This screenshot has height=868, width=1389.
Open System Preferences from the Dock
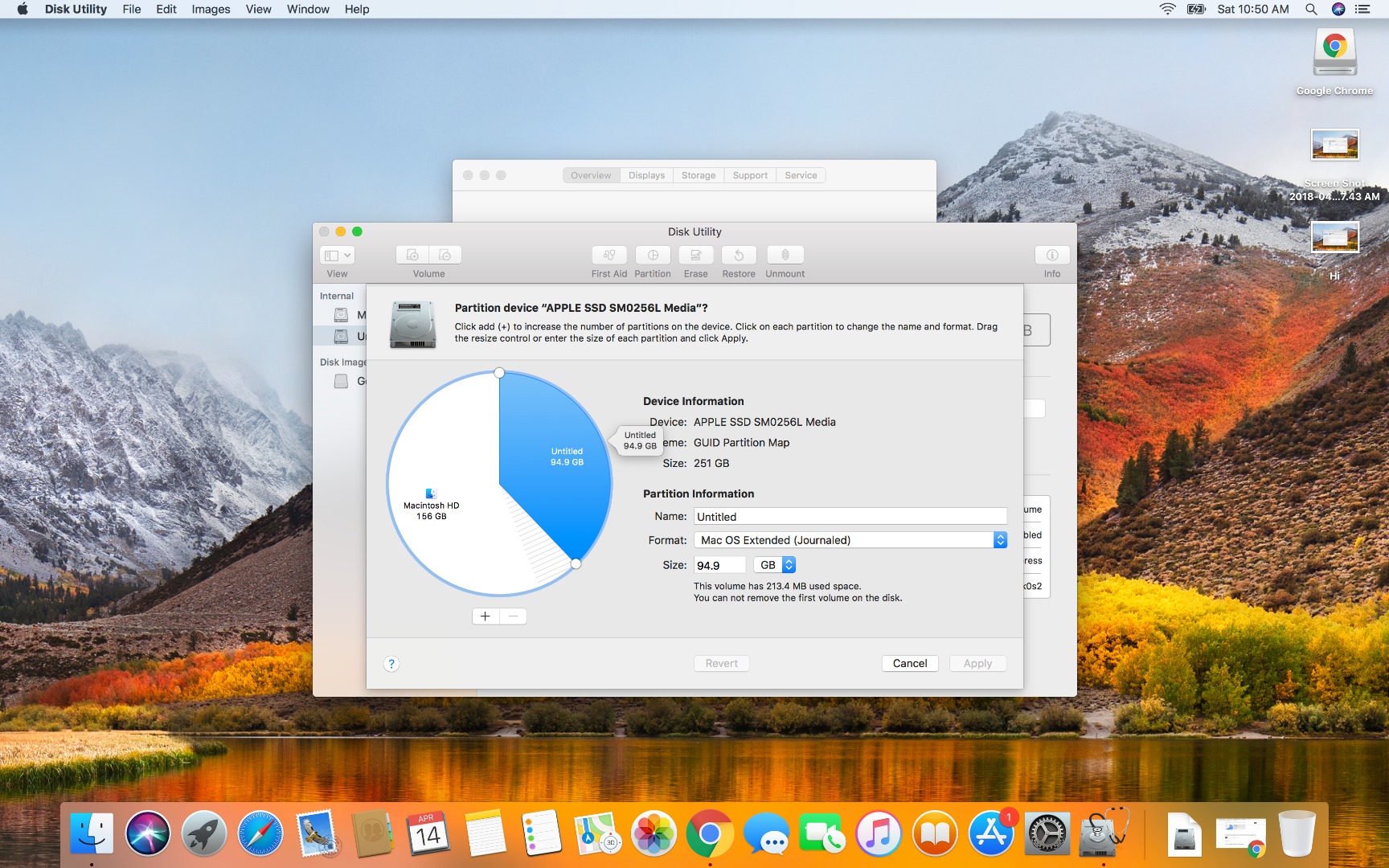(1047, 833)
